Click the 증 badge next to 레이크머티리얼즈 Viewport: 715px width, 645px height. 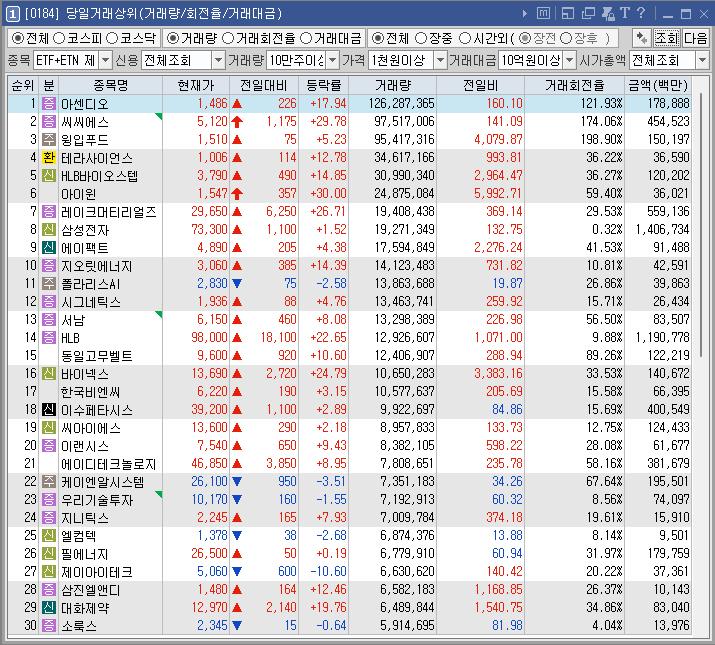coord(49,212)
